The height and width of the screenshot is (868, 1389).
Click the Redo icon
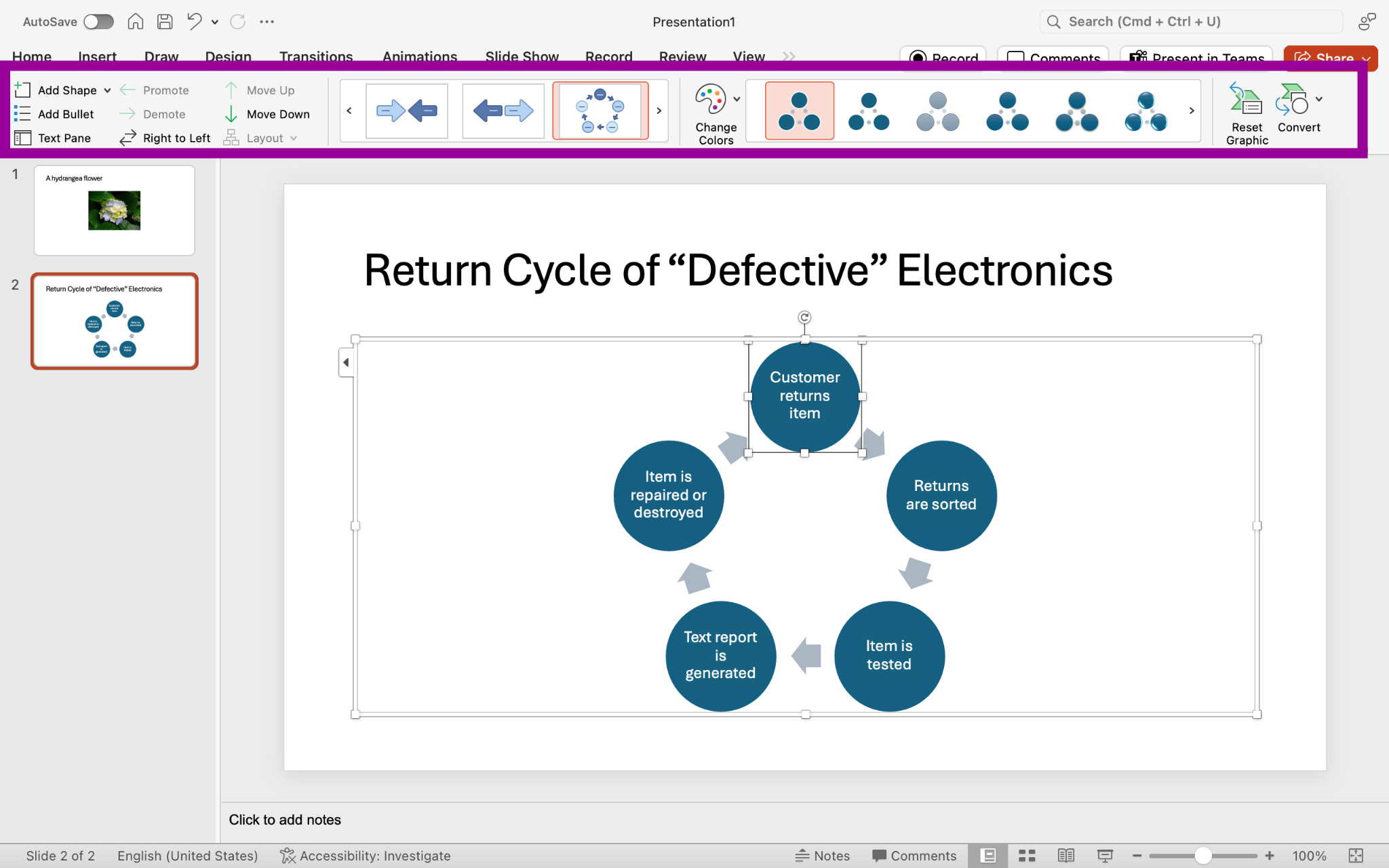237,22
